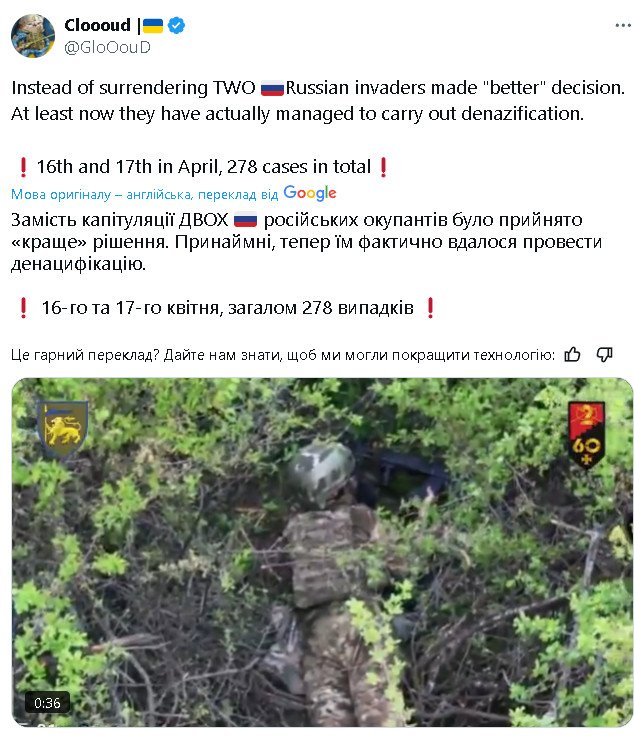The width and height of the screenshot is (634, 736).
Task: Open the @GloOouD handle link
Action: click(x=107, y=47)
